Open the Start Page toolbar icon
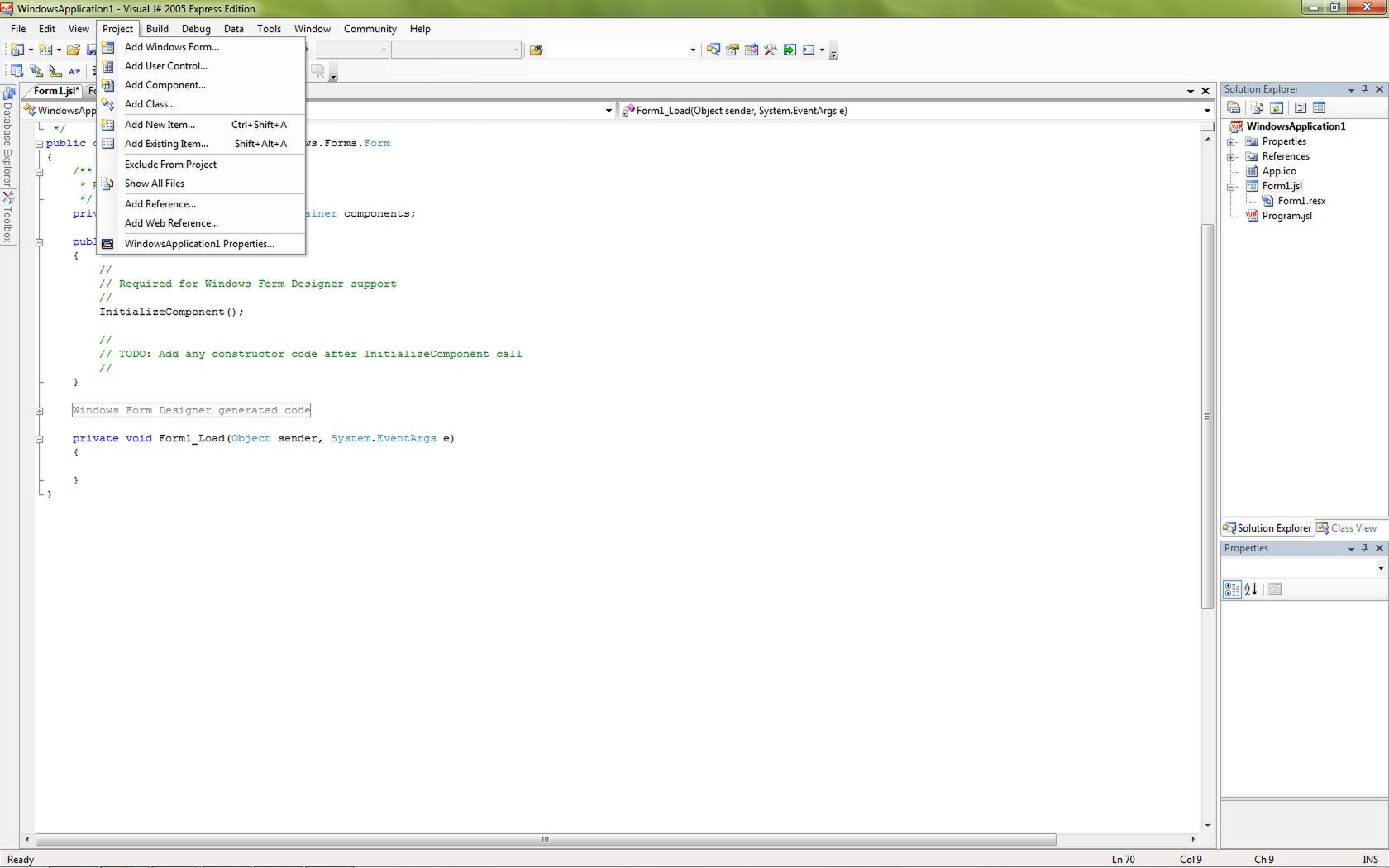This screenshot has height=868, width=1389. point(790,50)
